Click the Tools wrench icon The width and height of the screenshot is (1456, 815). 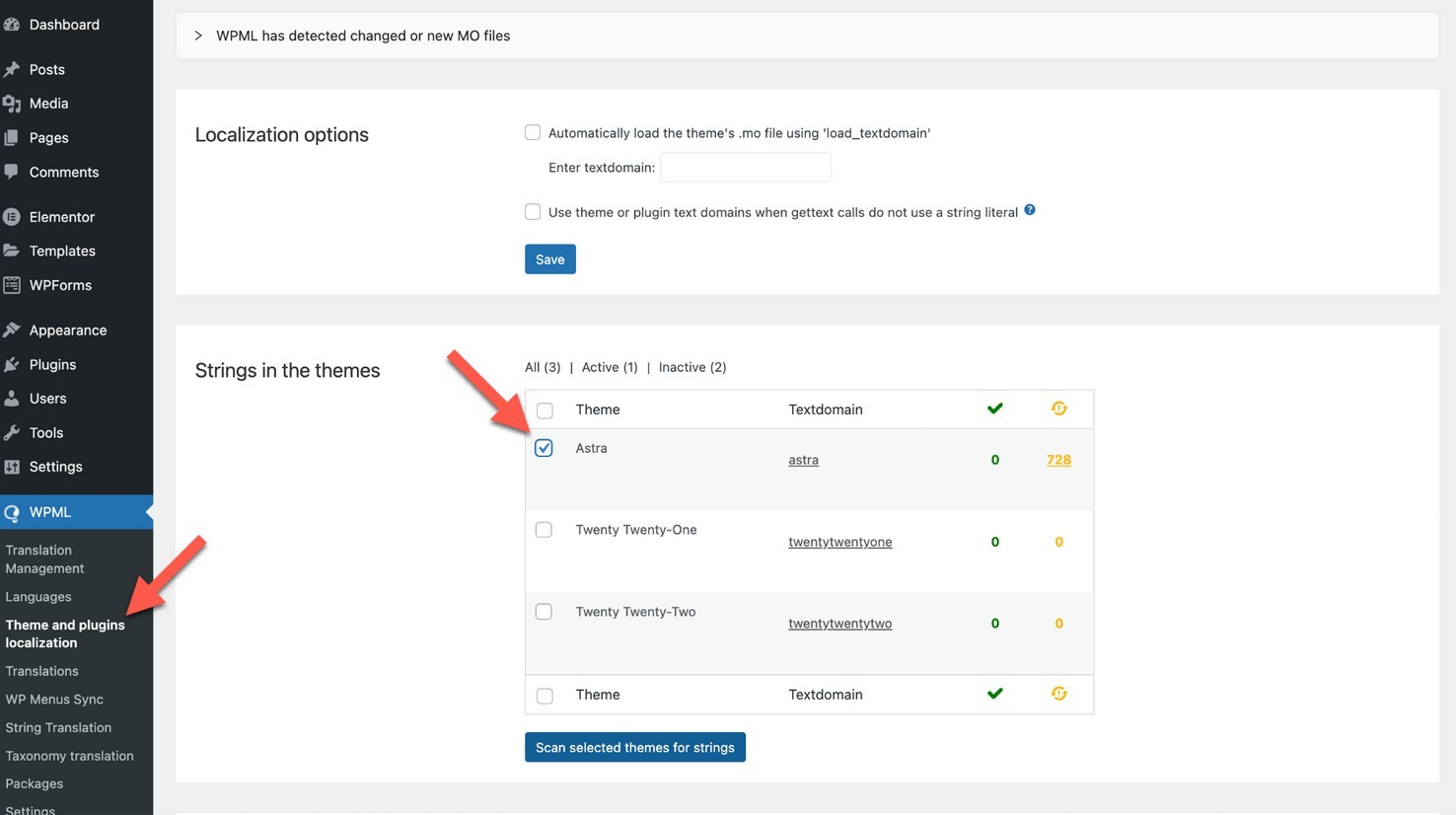pos(12,433)
